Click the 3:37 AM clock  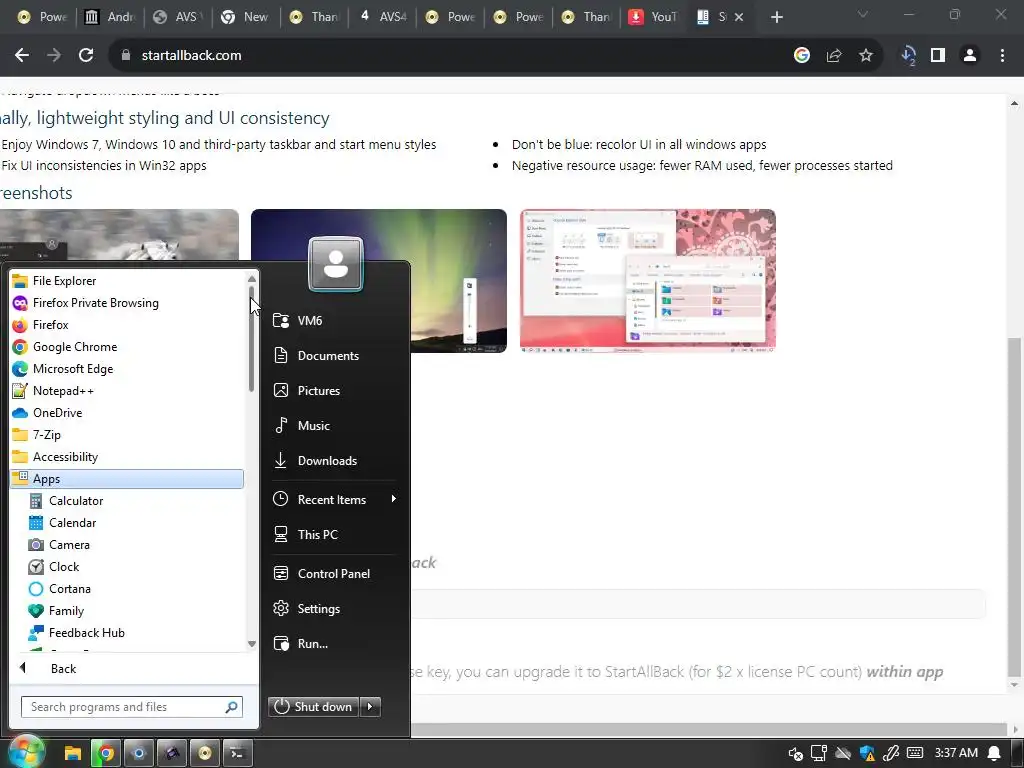pos(956,753)
